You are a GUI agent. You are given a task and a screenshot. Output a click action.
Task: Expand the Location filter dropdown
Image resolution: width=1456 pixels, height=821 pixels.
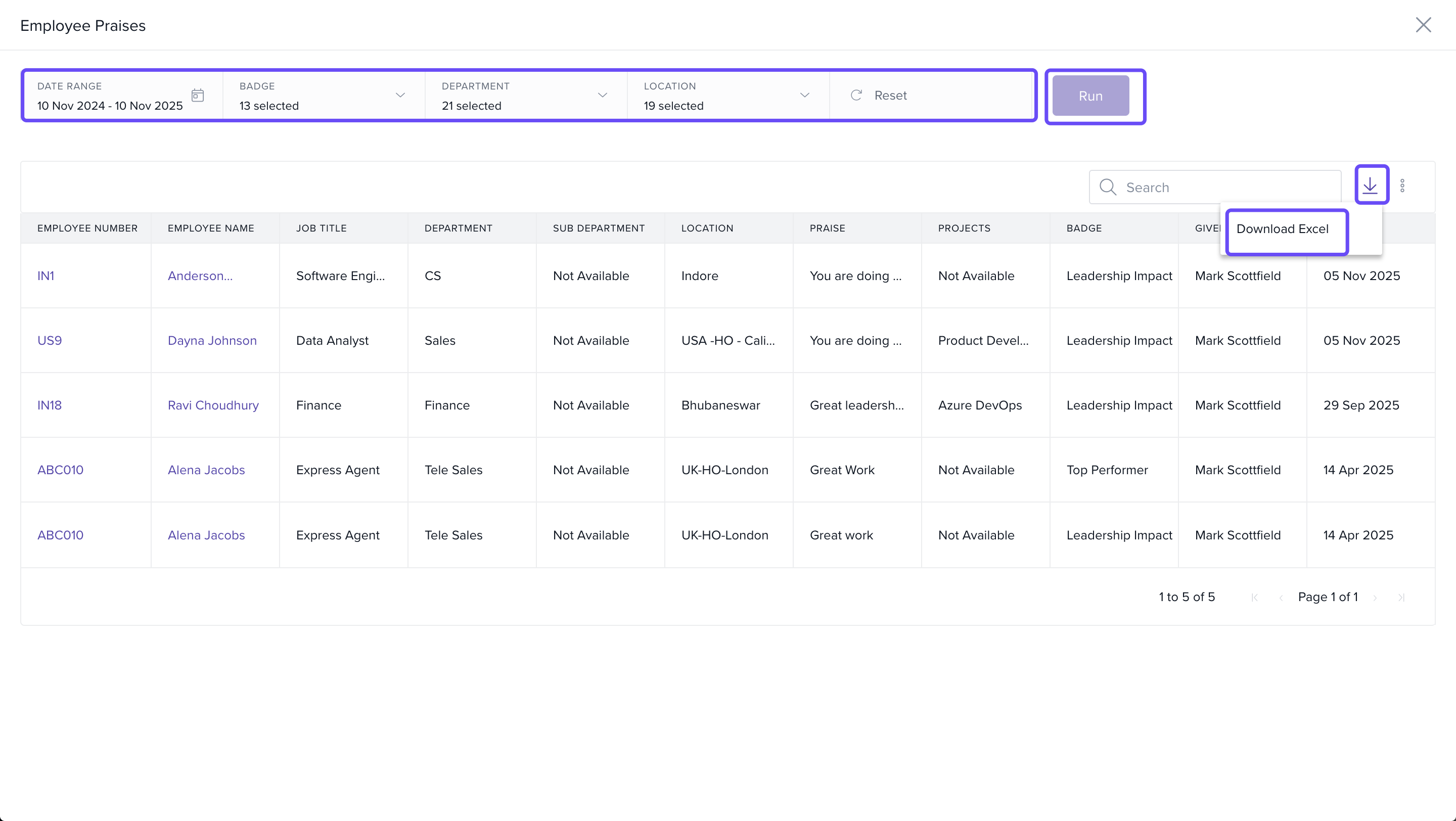click(804, 95)
